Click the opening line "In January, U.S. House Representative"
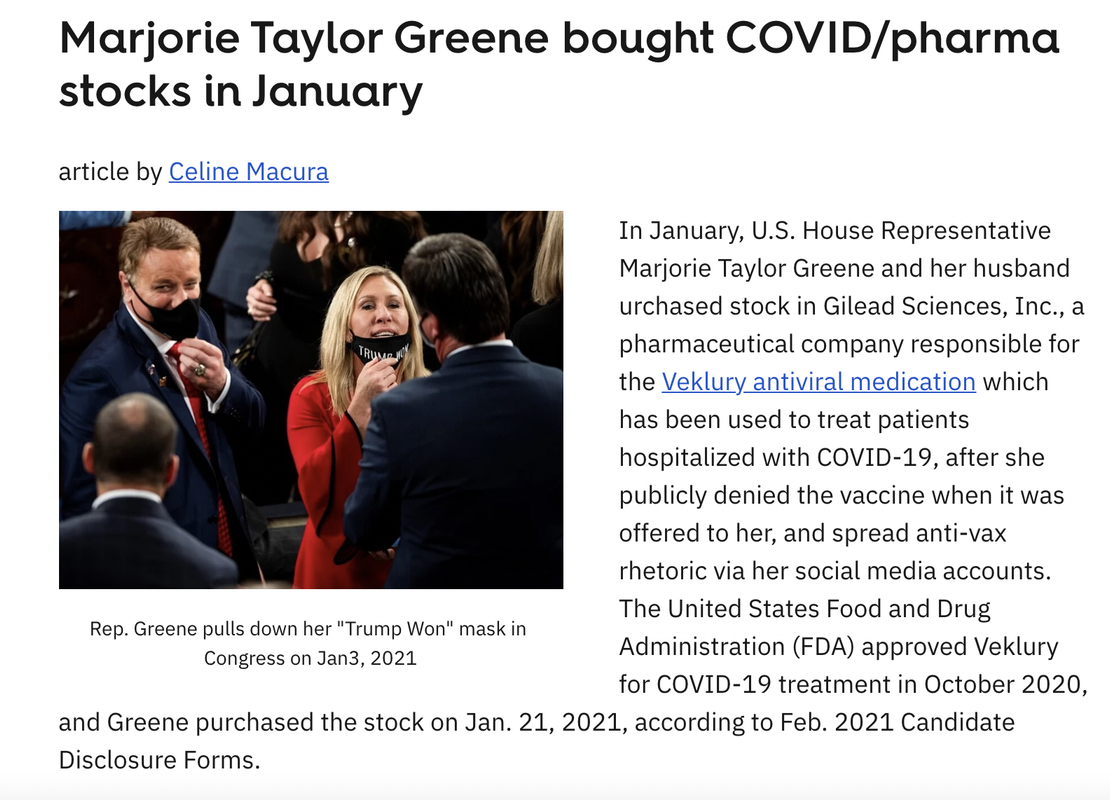 point(835,230)
